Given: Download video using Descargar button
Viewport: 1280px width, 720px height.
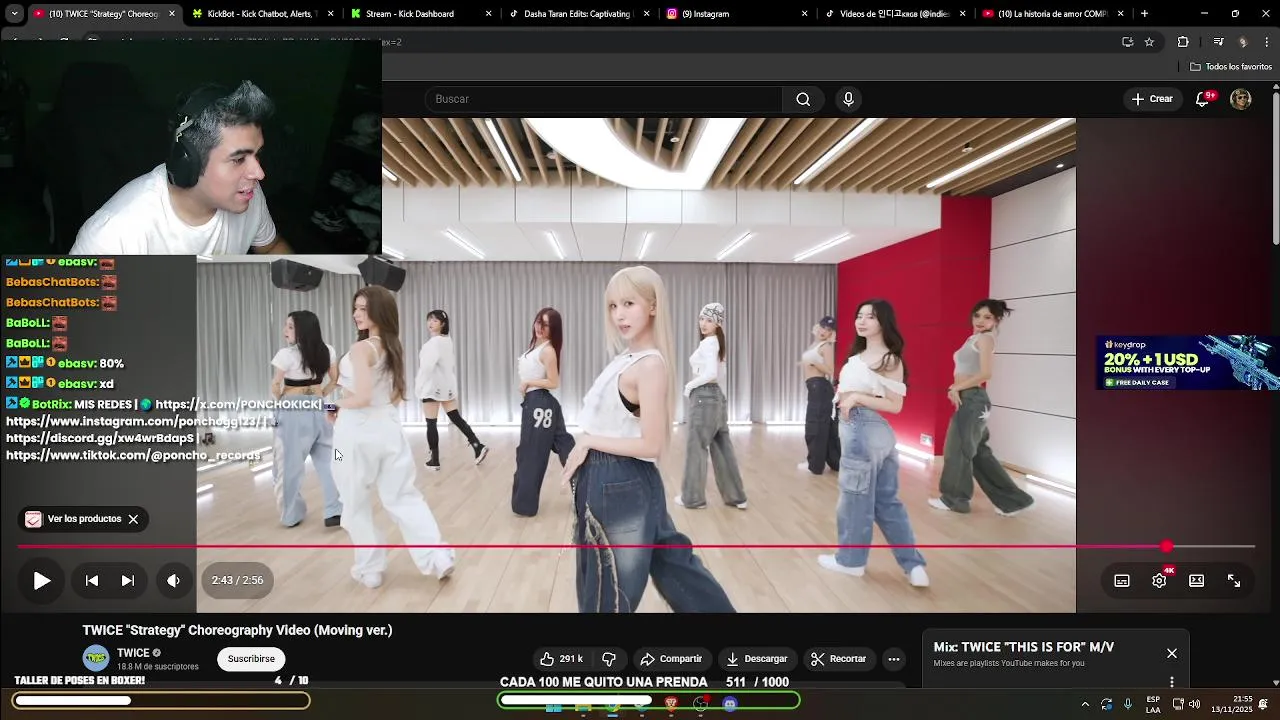Looking at the screenshot, I should click(x=757, y=659).
